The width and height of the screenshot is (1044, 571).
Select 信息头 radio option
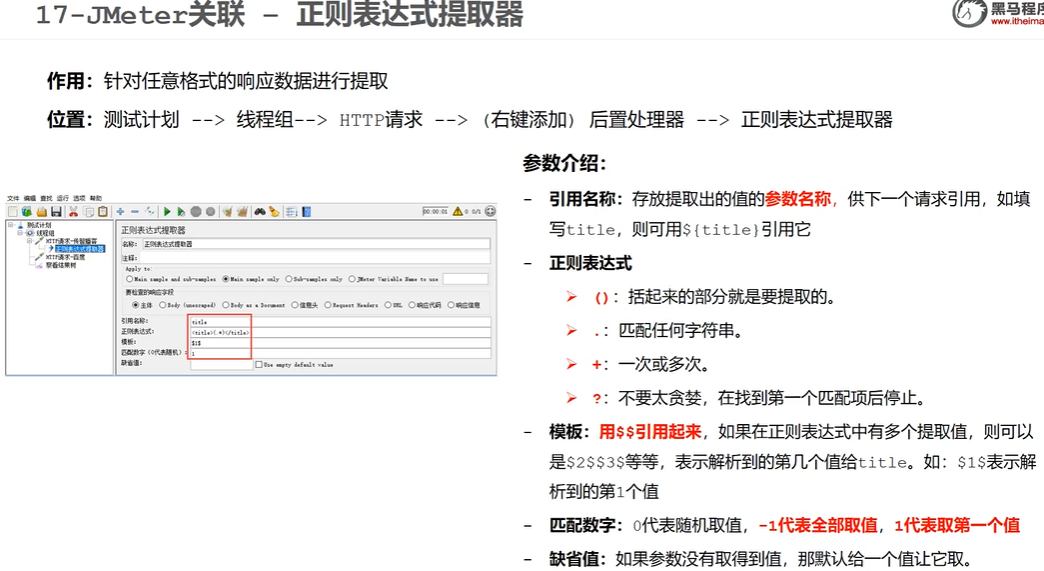point(295,305)
